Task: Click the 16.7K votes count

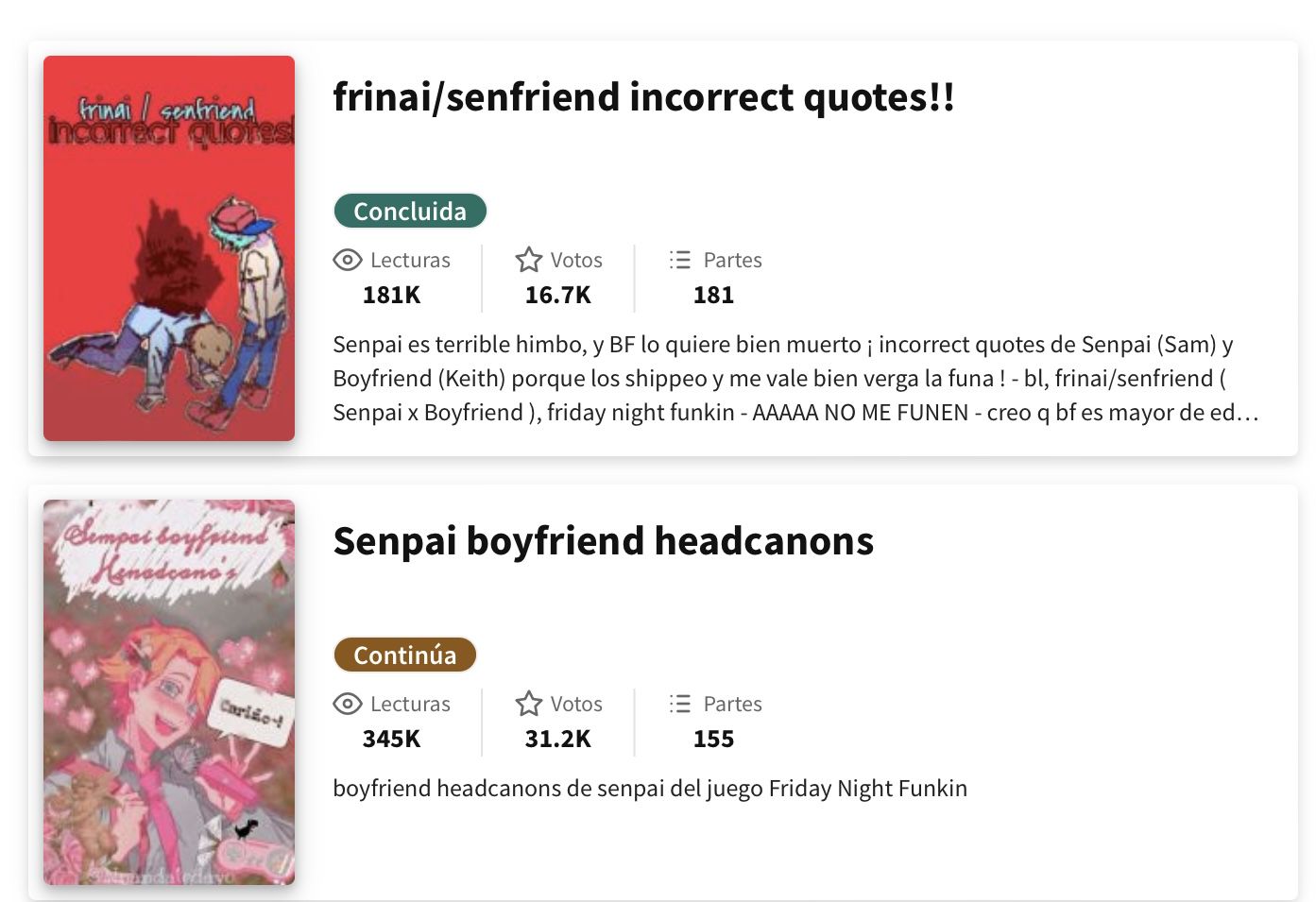Action: (558, 295)
